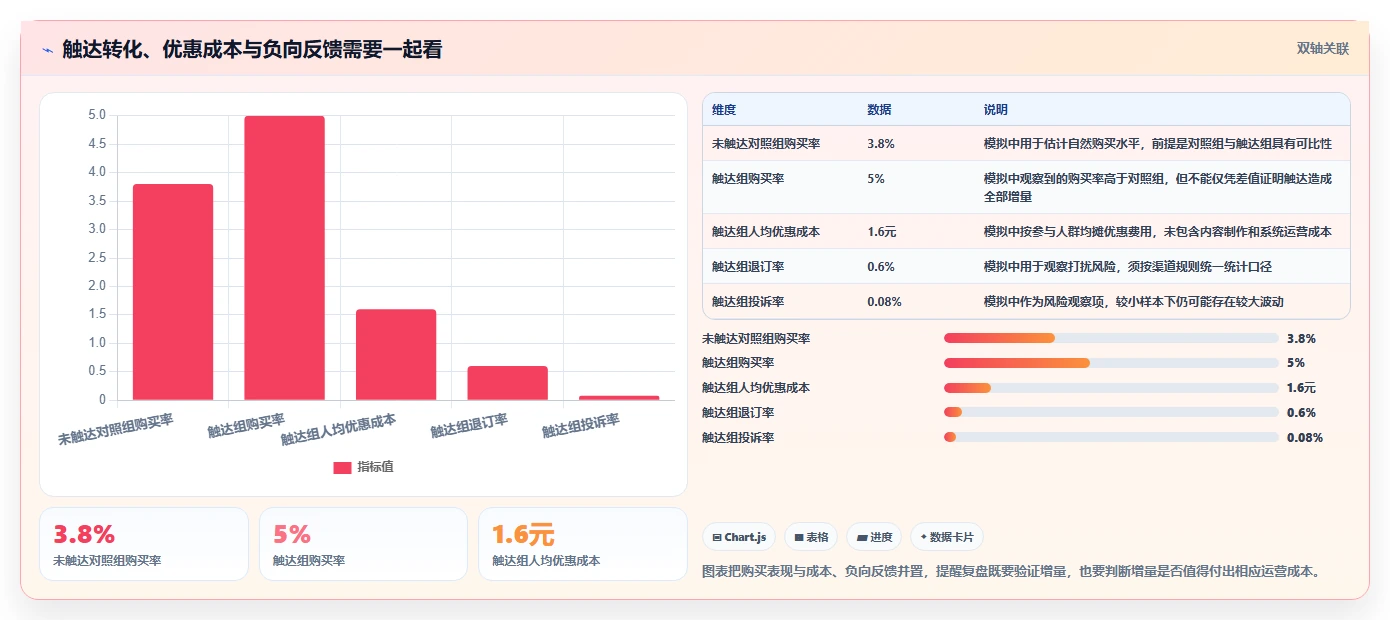This screenshot has width=1390, height=620.
Task: Select table cell 触达组人均优惠成本
Action: click(x=766, y=232)
